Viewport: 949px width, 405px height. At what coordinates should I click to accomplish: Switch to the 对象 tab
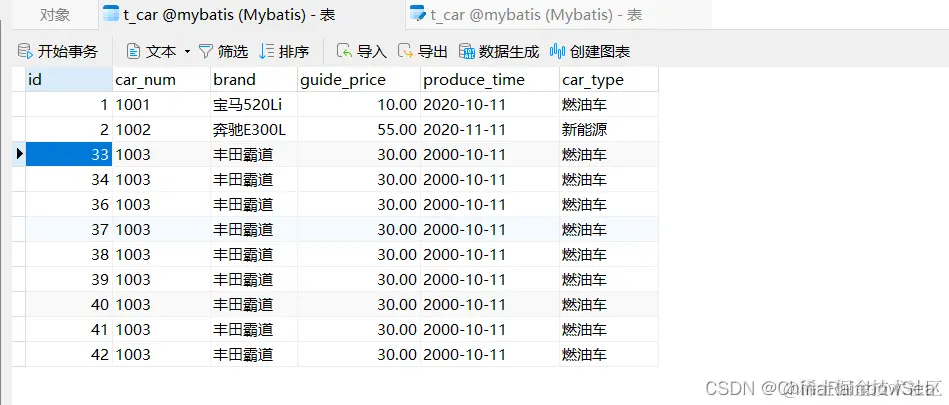pos(55,15)
